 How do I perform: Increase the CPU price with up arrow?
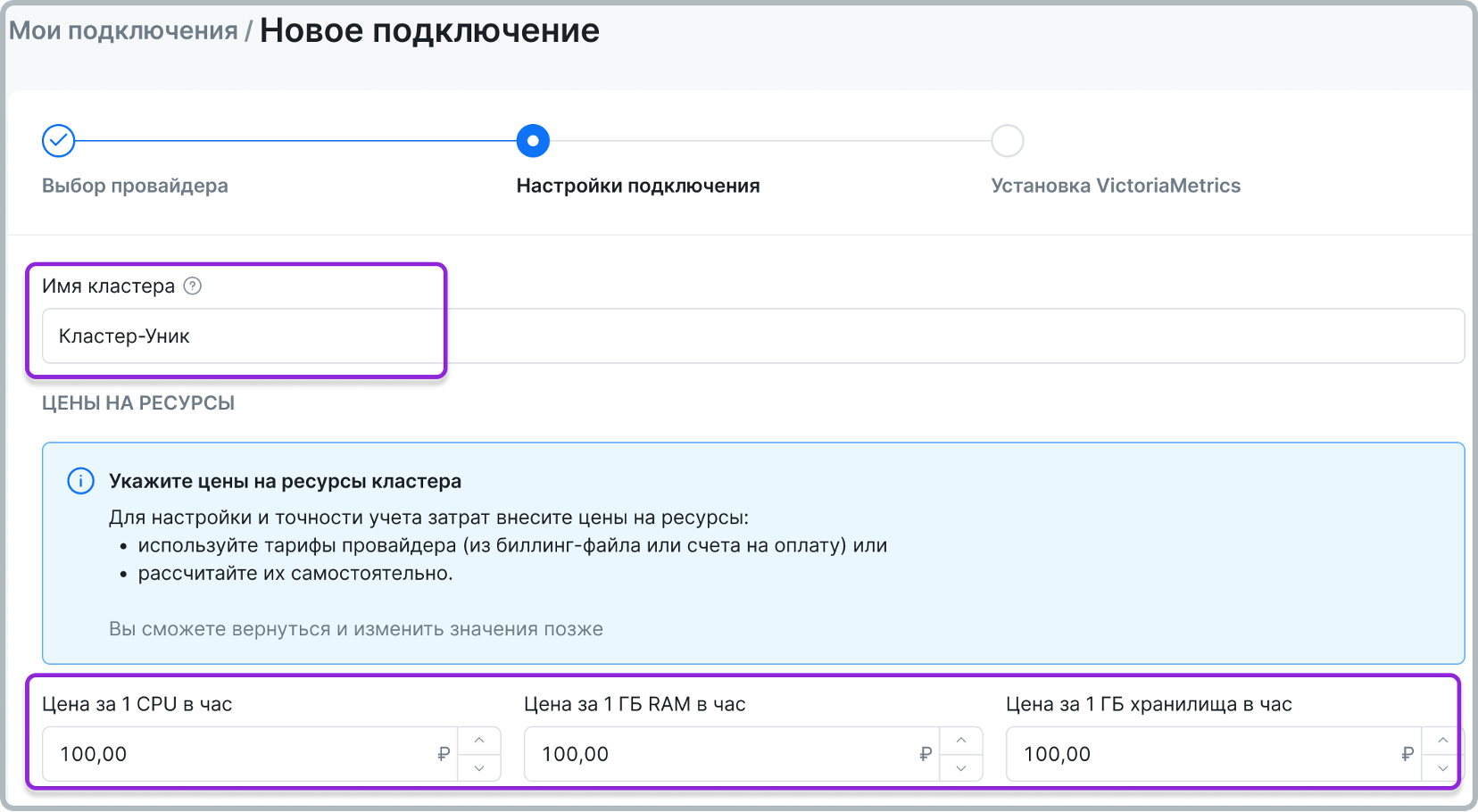(479, 741)
